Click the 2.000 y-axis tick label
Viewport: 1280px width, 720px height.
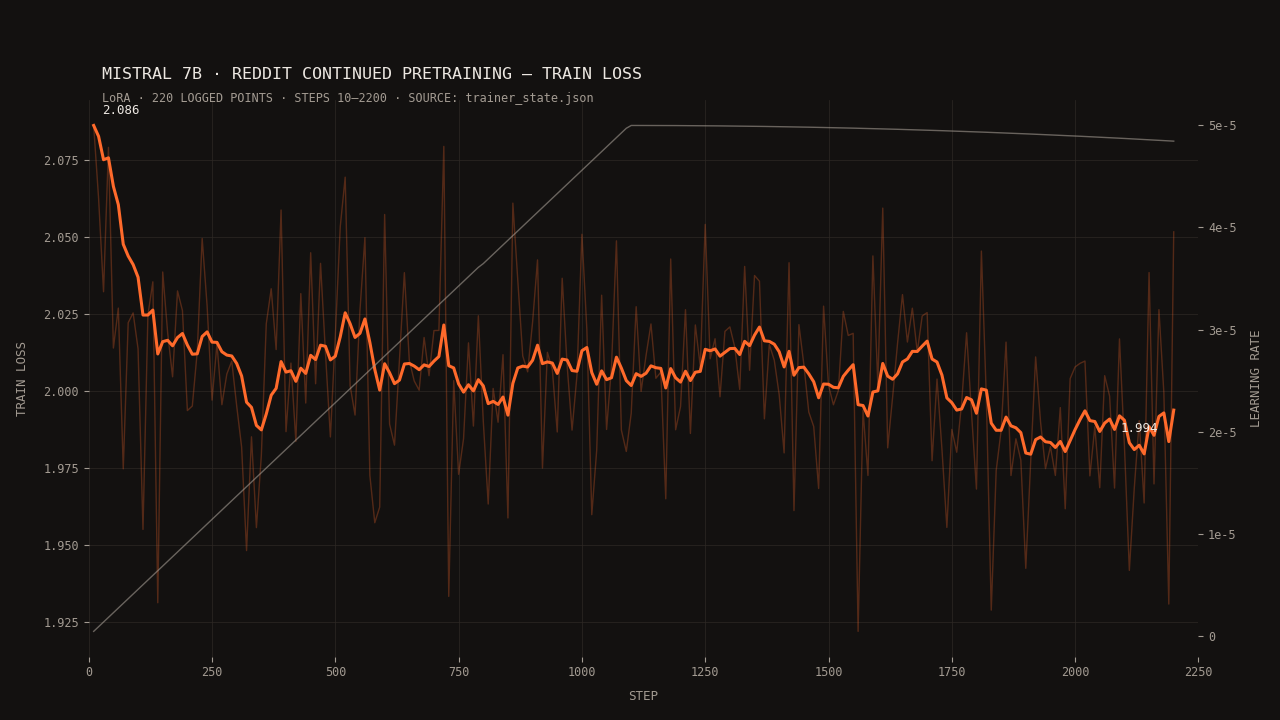(x=62, y=391)
